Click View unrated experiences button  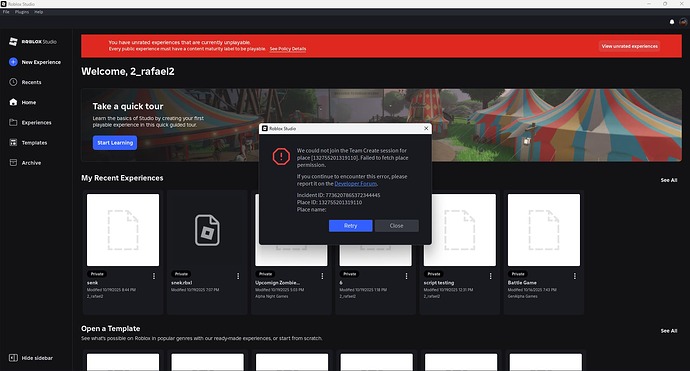click(x=629, y=46)
